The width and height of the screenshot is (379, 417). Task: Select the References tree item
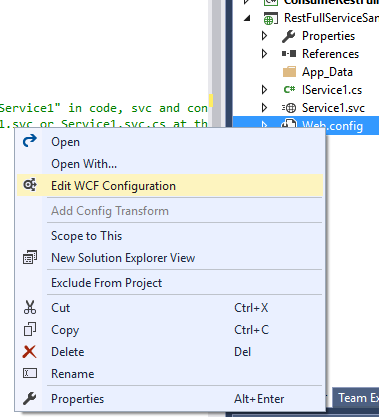click(330, 54)
